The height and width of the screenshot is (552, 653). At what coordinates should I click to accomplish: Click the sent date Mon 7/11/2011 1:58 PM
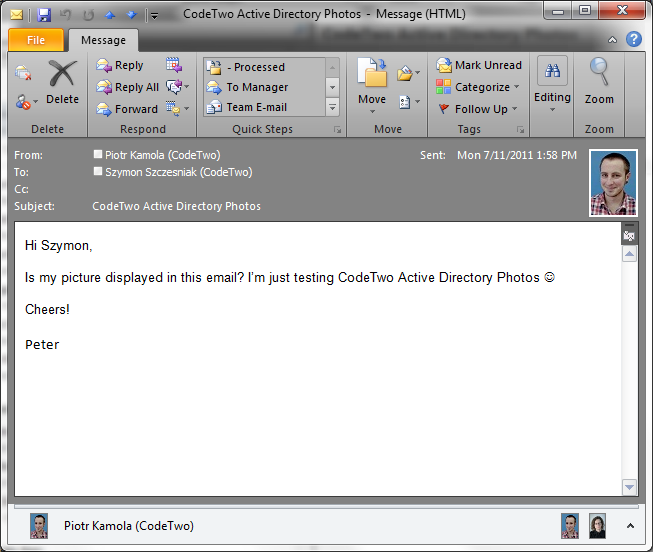coord(517,155)
